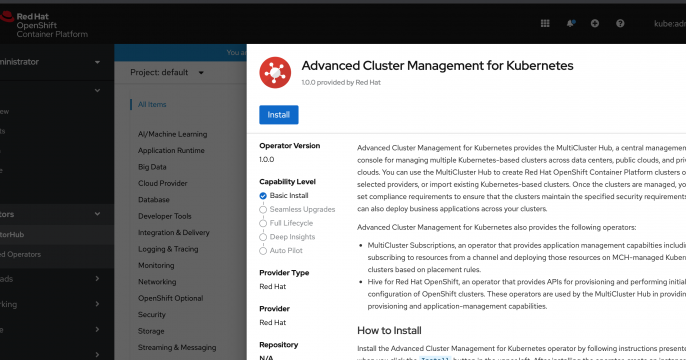Filter by Big Data category
Viewport: 686px width, 360px height.
pos(152,167)
